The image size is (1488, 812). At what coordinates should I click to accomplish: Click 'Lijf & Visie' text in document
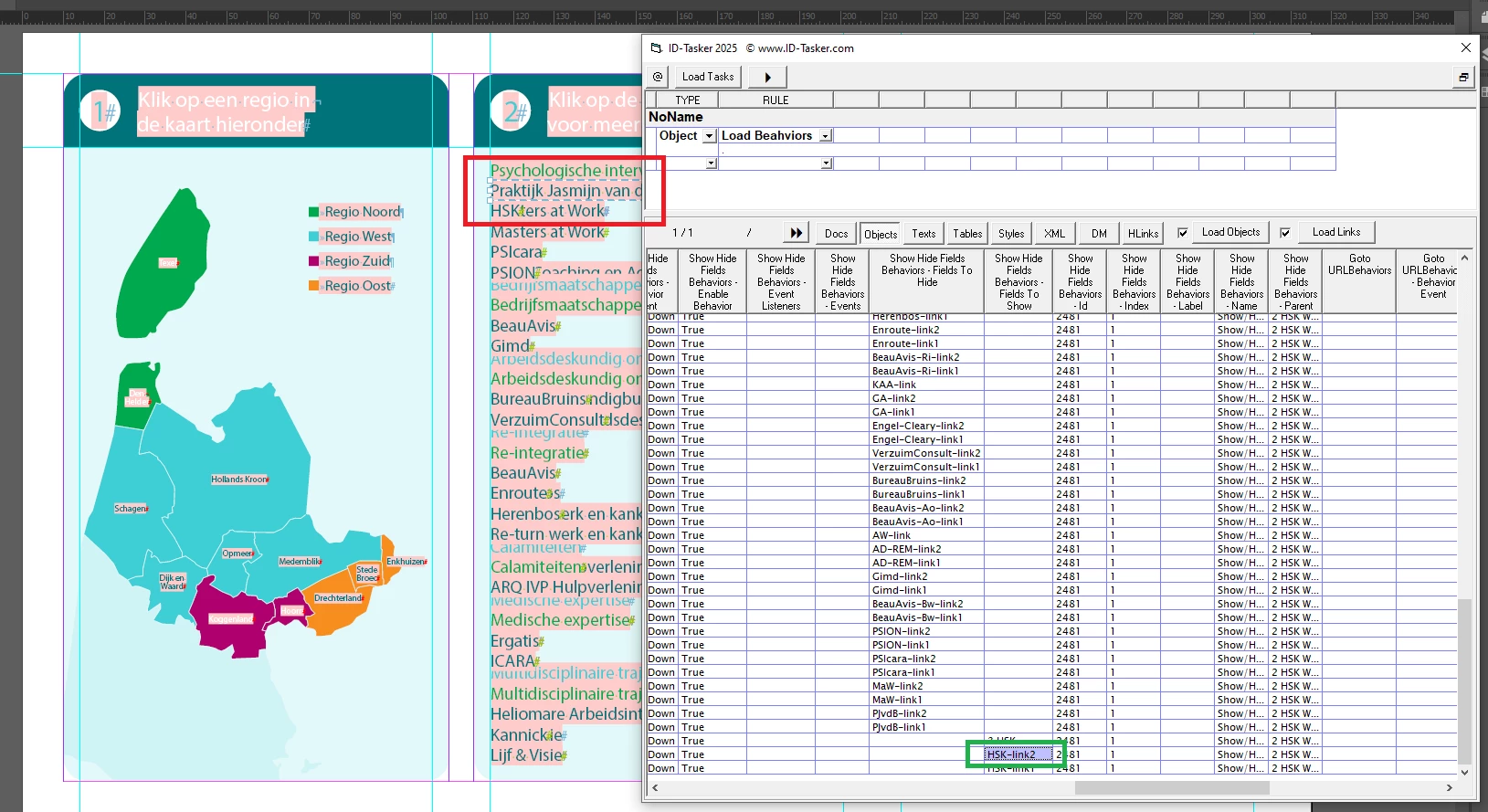coord(526,755)
